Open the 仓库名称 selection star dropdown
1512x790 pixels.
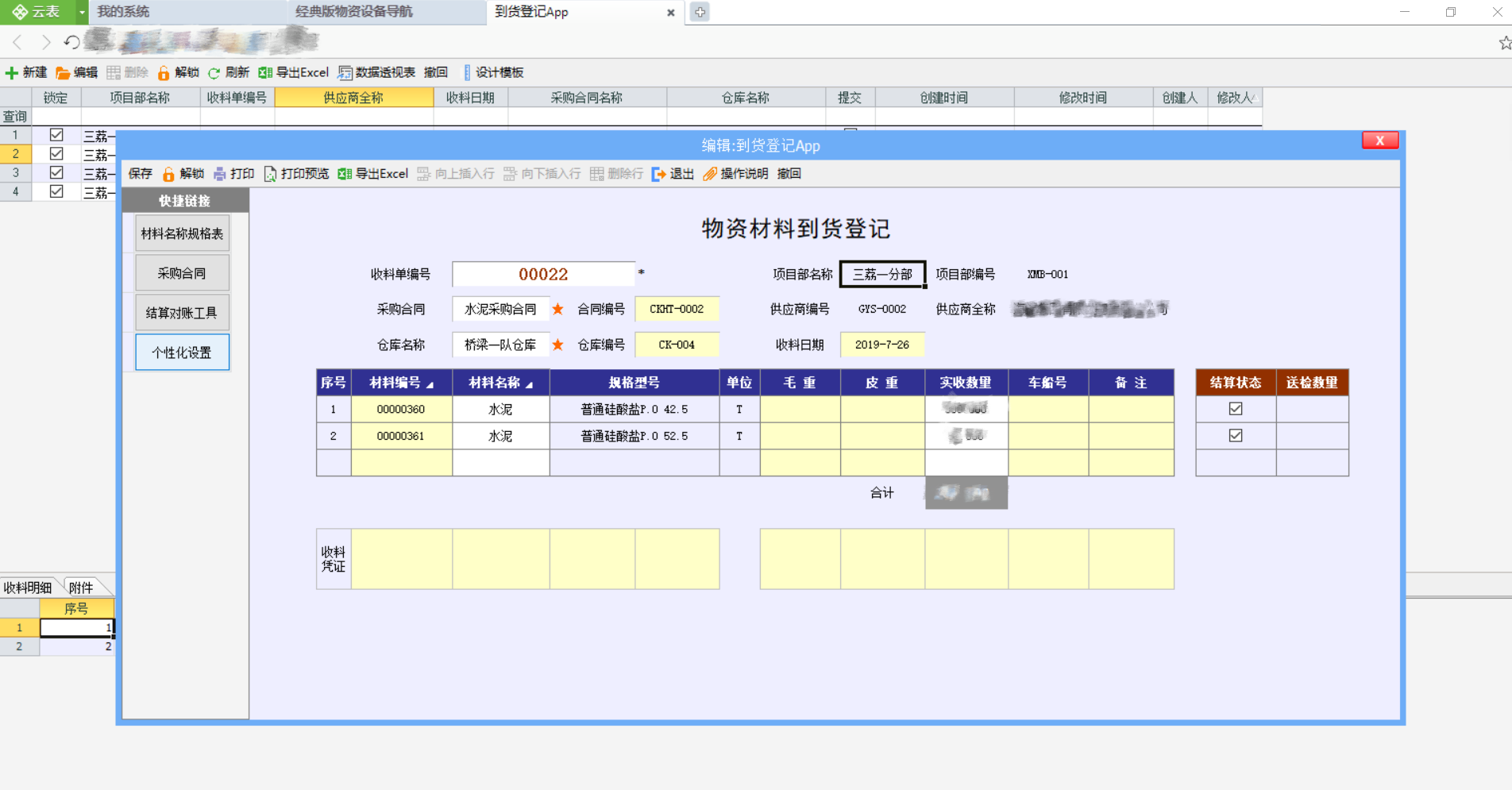(558, 345)
